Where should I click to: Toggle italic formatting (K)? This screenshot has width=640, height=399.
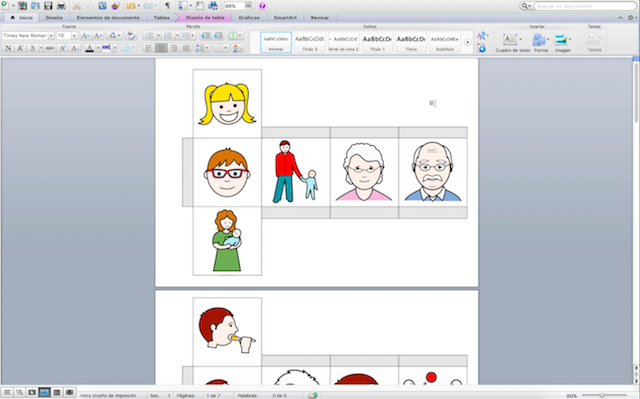point(20,48)
